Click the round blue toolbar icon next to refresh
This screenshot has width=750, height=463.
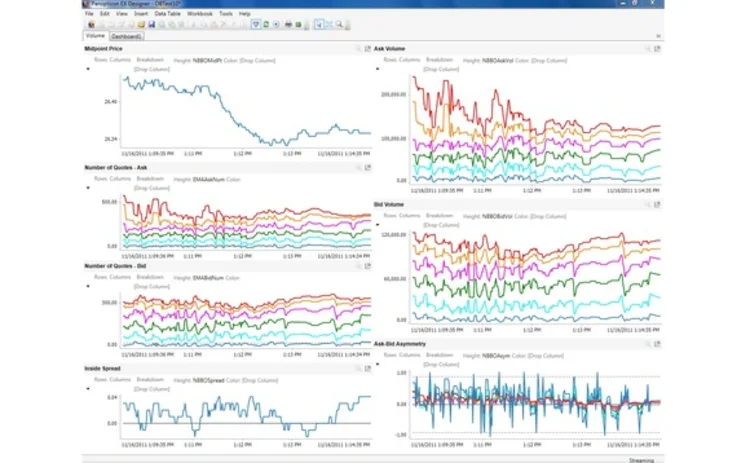click(x=276, y=24)
